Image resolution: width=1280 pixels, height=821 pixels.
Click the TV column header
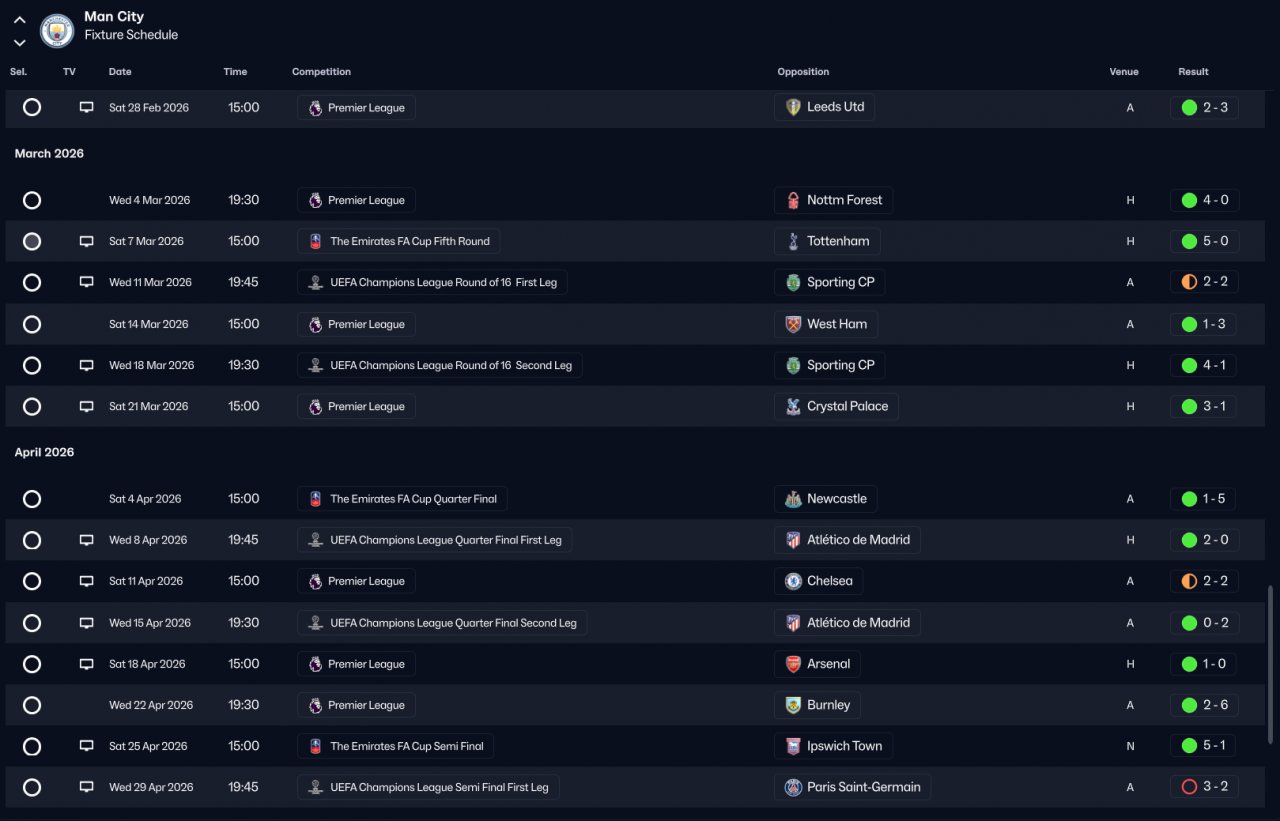pyautogui.click(x=69, y=72)
